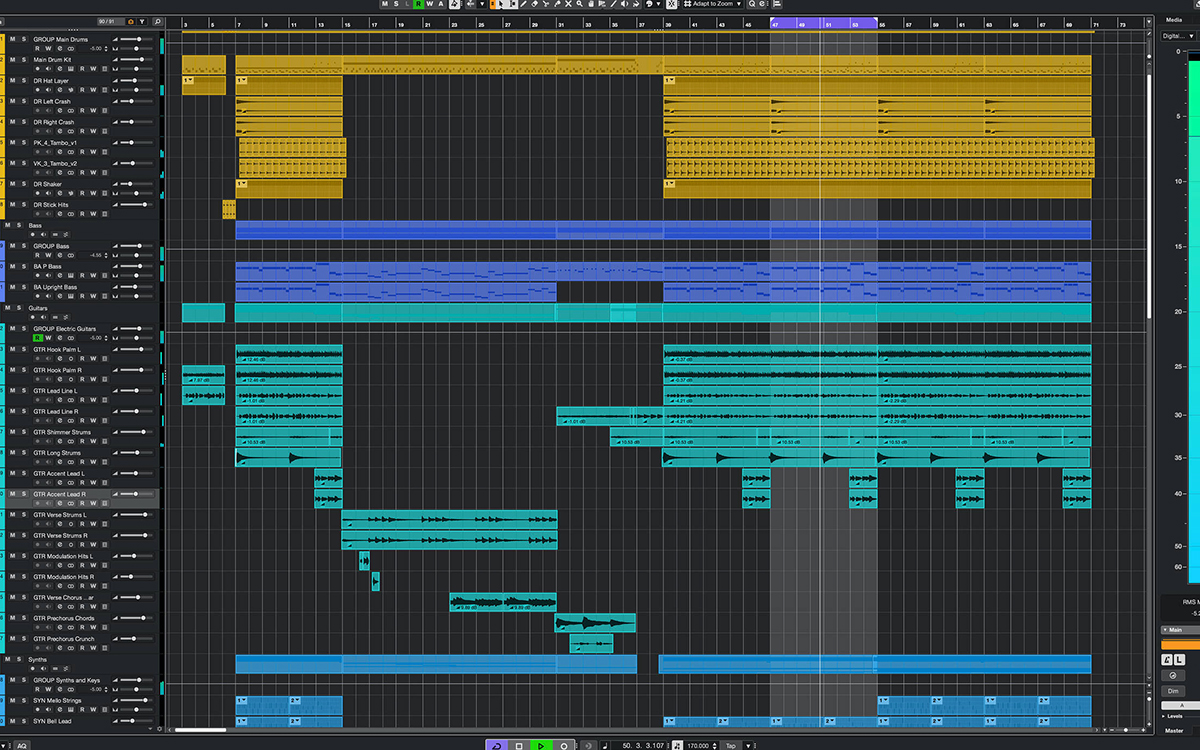This screenshot has width=1200, height=750.
Task: Open the Digital meter scale dropdown
Action: tap(1179, 35)
